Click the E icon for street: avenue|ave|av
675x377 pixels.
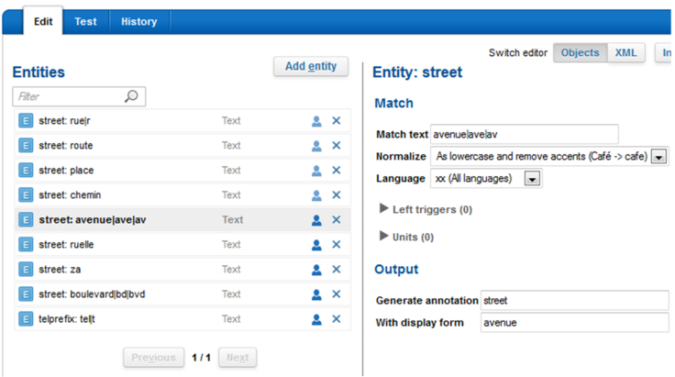click(x=26, y=220)
